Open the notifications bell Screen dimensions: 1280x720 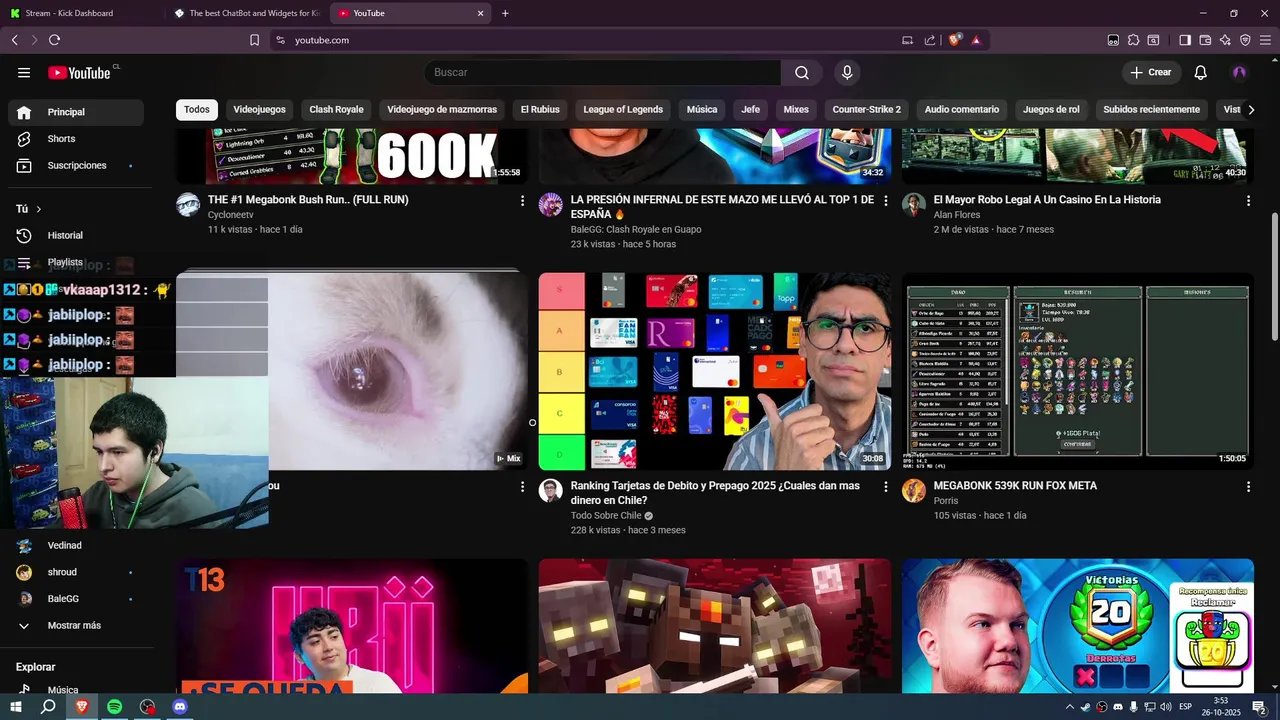point(1201,72)
